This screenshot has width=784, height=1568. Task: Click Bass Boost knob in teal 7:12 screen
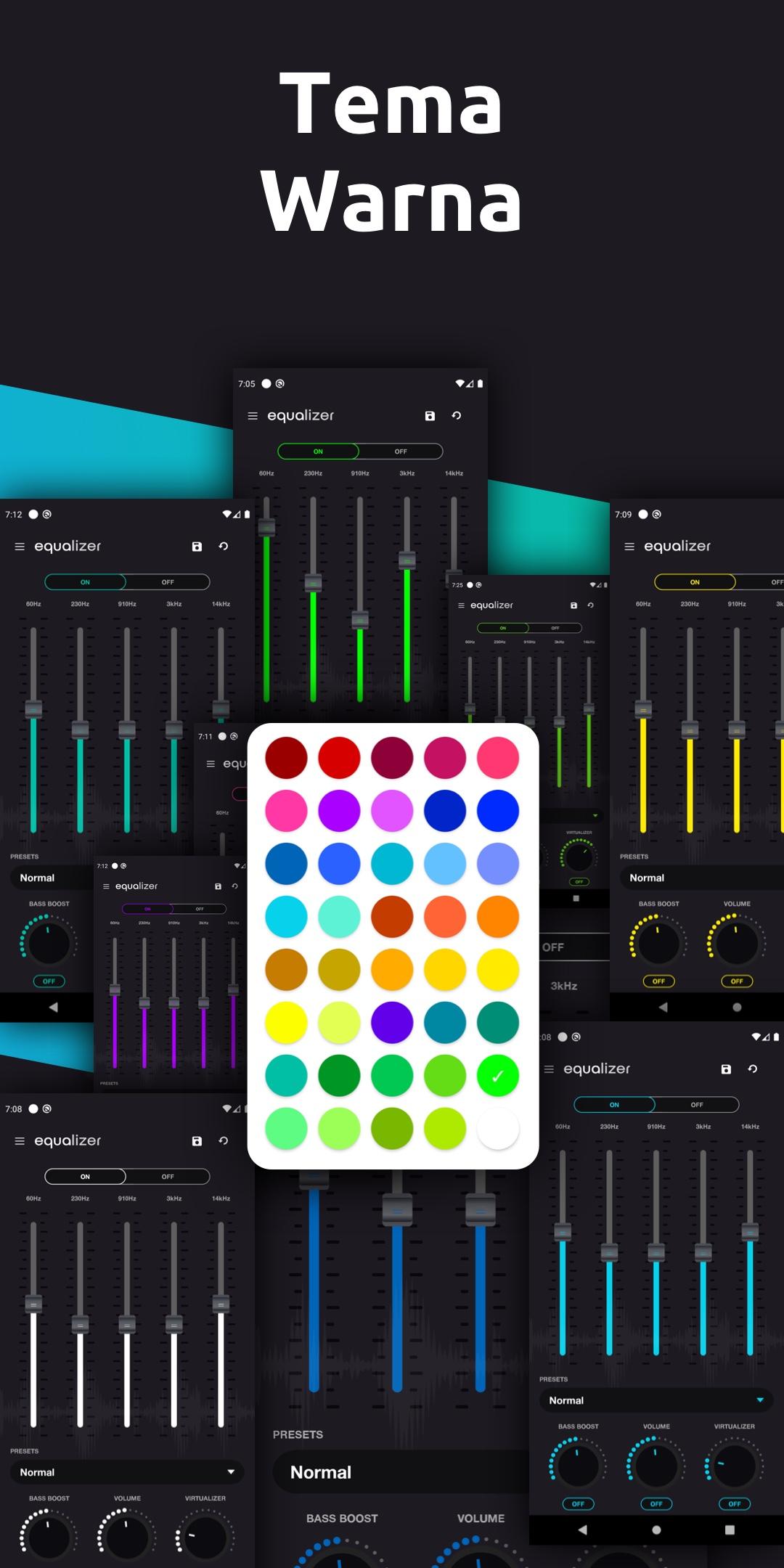[49, 943]
